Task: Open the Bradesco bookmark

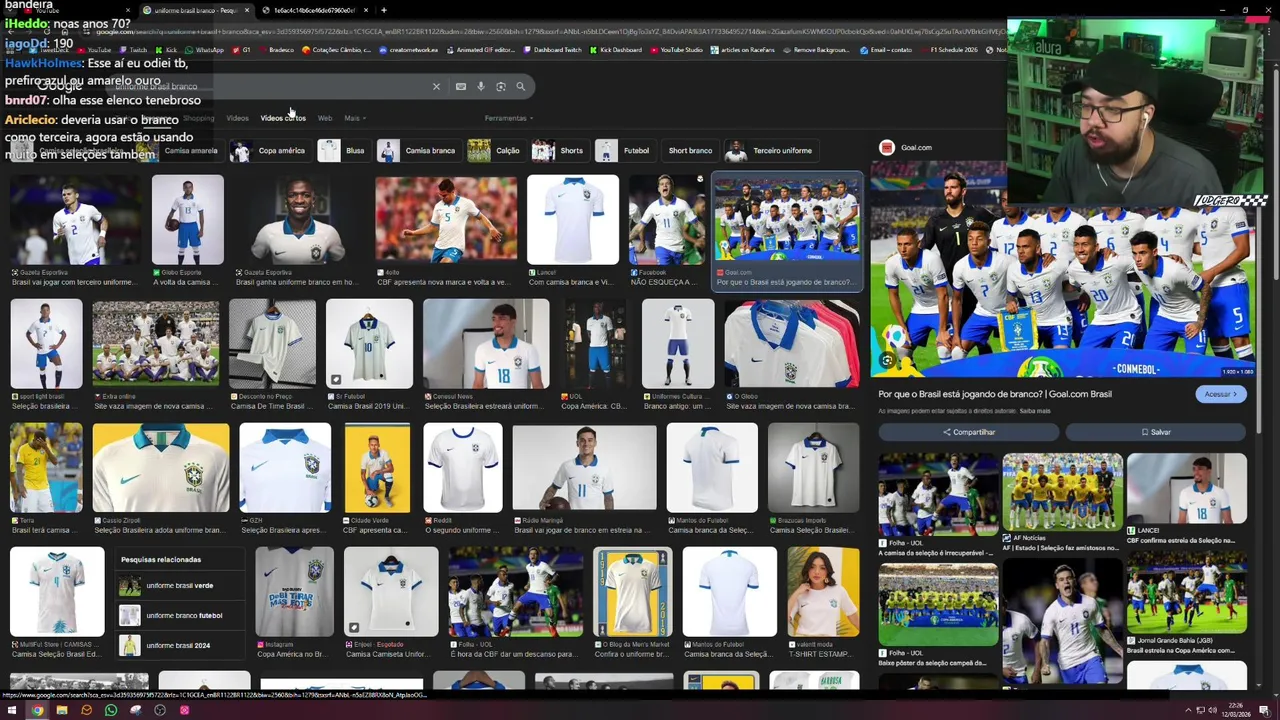Action: (x=276, y=50)
